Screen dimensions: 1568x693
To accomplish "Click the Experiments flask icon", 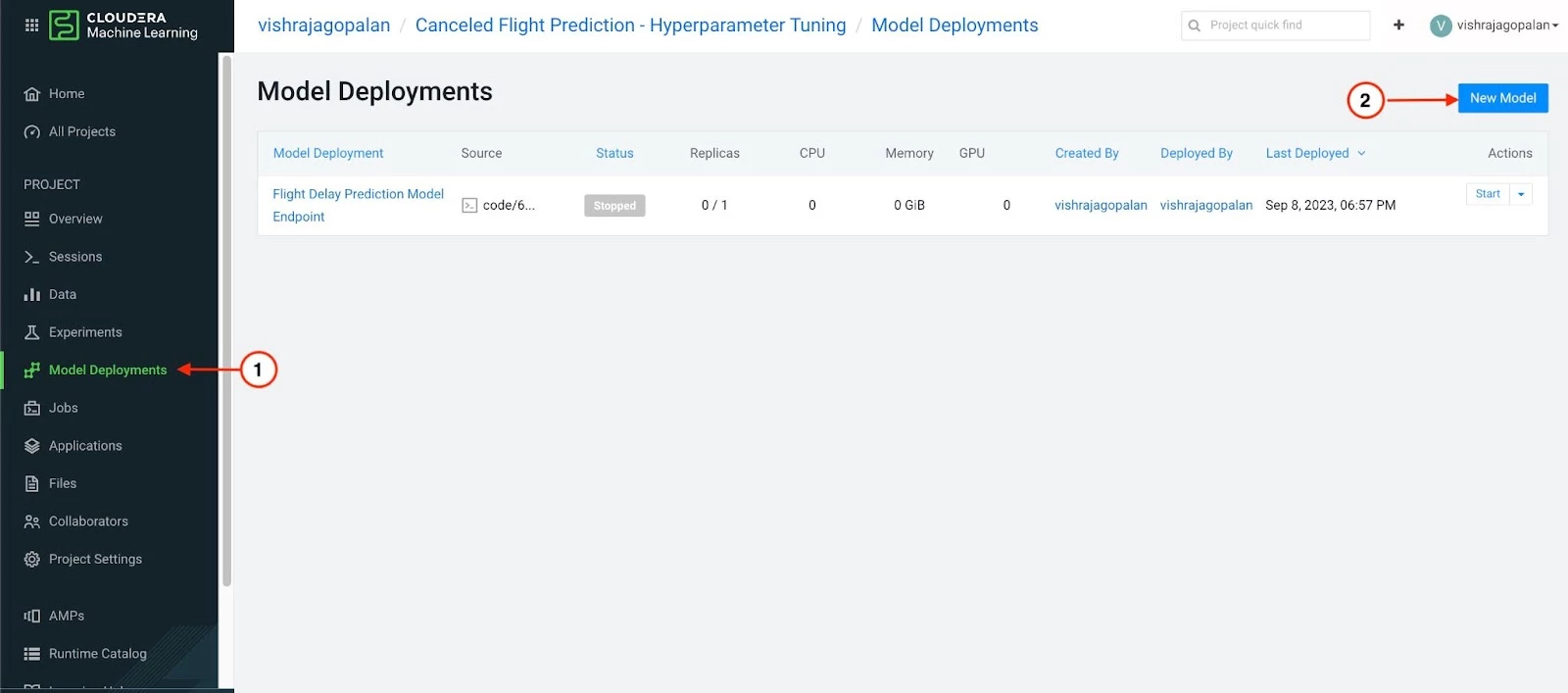I will [x=32, y=332].
